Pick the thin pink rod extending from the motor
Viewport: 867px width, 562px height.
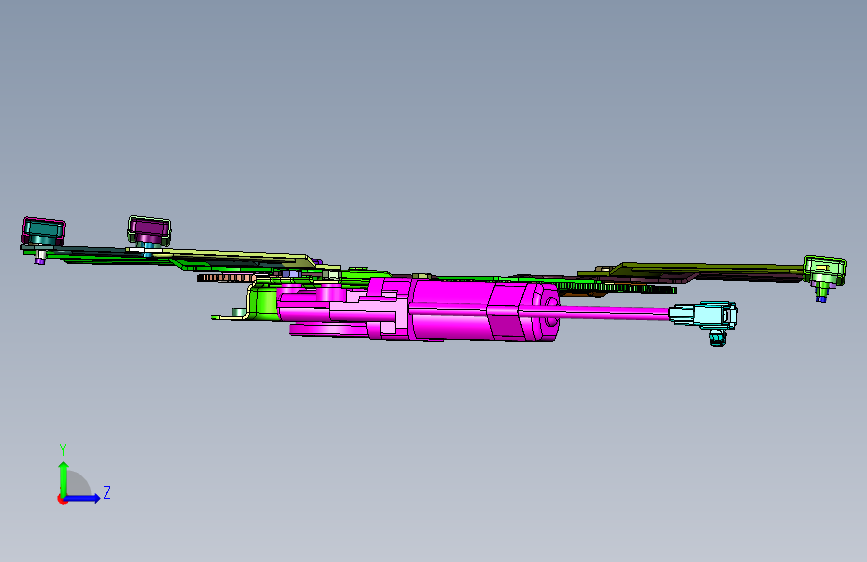[x=614, y=311]
